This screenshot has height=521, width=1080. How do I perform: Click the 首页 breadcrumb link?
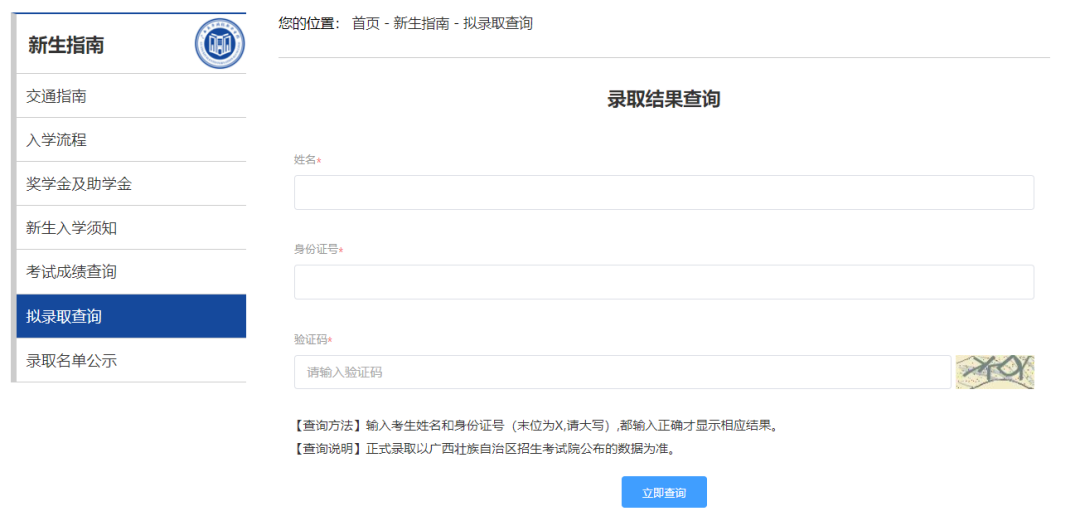click(x=365, y=23)
